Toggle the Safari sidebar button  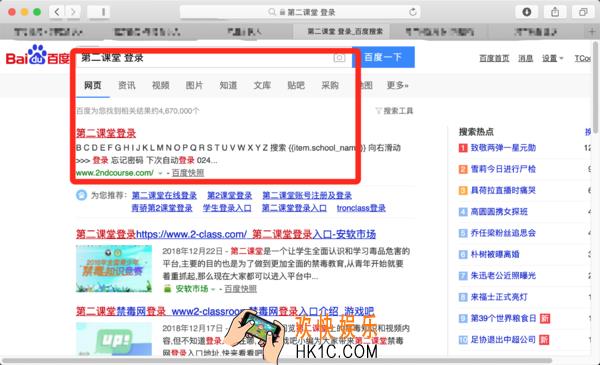[x=99, y=12]
